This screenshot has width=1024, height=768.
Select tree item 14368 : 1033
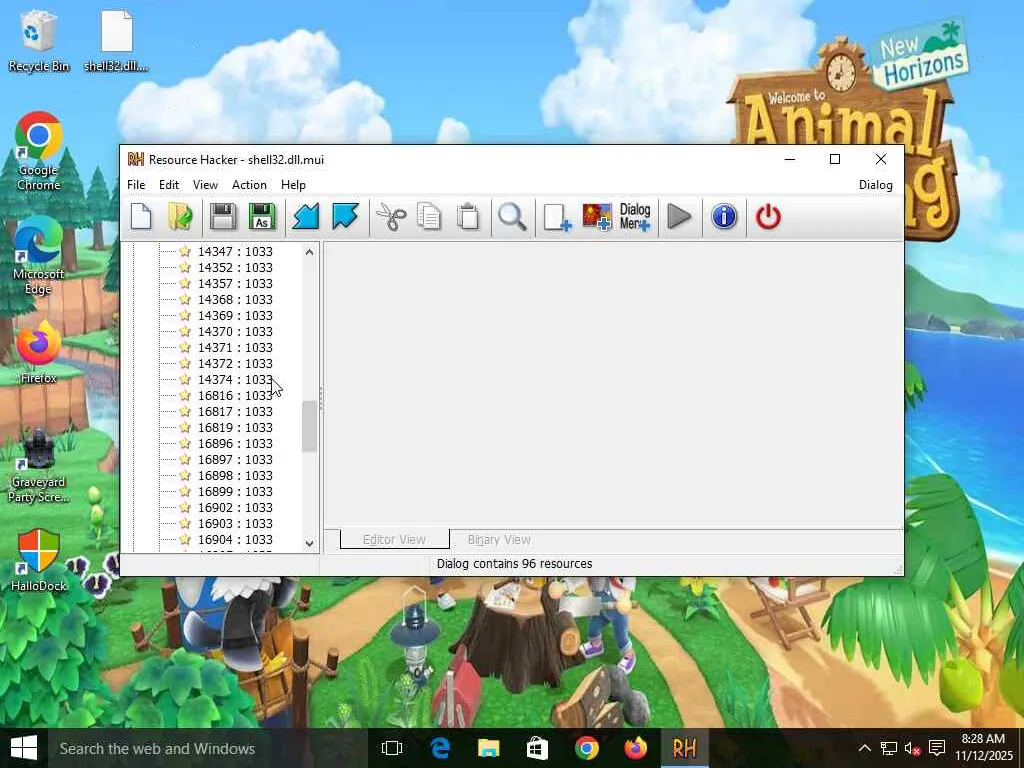click(x=235, y=299)
